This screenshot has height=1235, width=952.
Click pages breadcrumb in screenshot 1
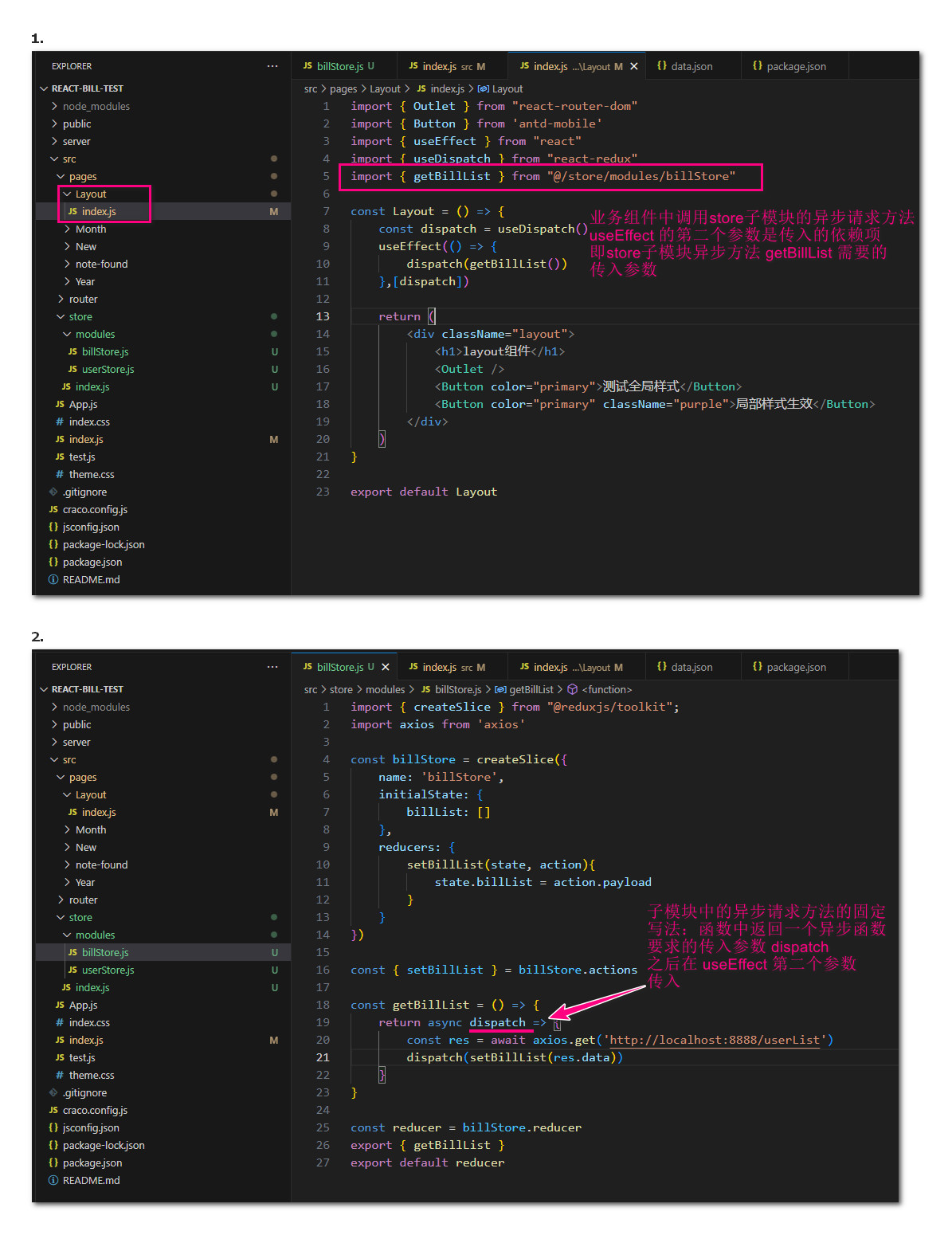(343, 89)
